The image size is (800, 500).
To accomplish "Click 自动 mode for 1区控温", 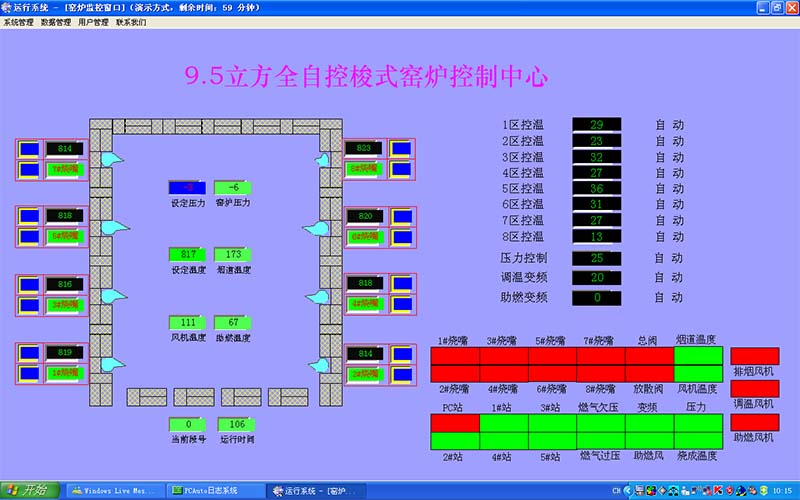I will [669, 125].
